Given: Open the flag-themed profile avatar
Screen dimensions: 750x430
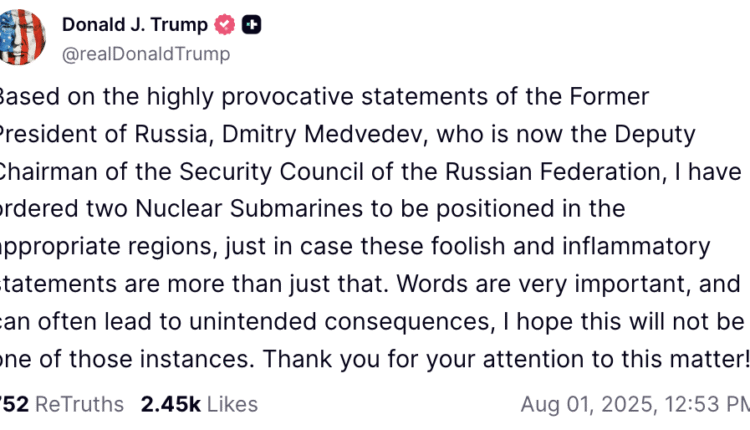Looking at the screenshot, I should point(23,37).
